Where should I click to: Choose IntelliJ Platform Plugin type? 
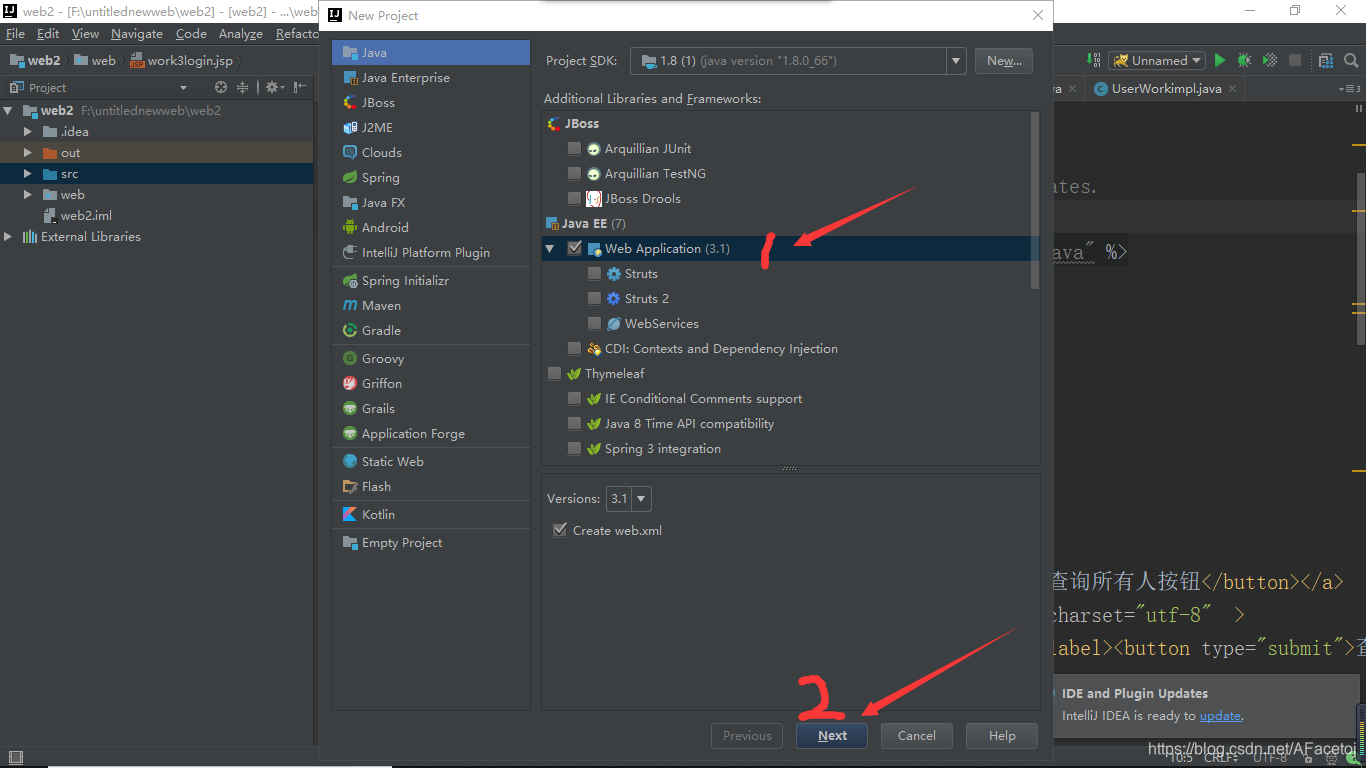[x=431, y=252]
